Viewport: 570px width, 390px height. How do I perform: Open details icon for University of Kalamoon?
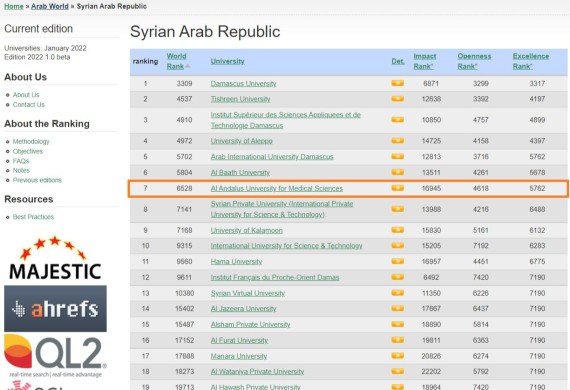tap(397, 230)
